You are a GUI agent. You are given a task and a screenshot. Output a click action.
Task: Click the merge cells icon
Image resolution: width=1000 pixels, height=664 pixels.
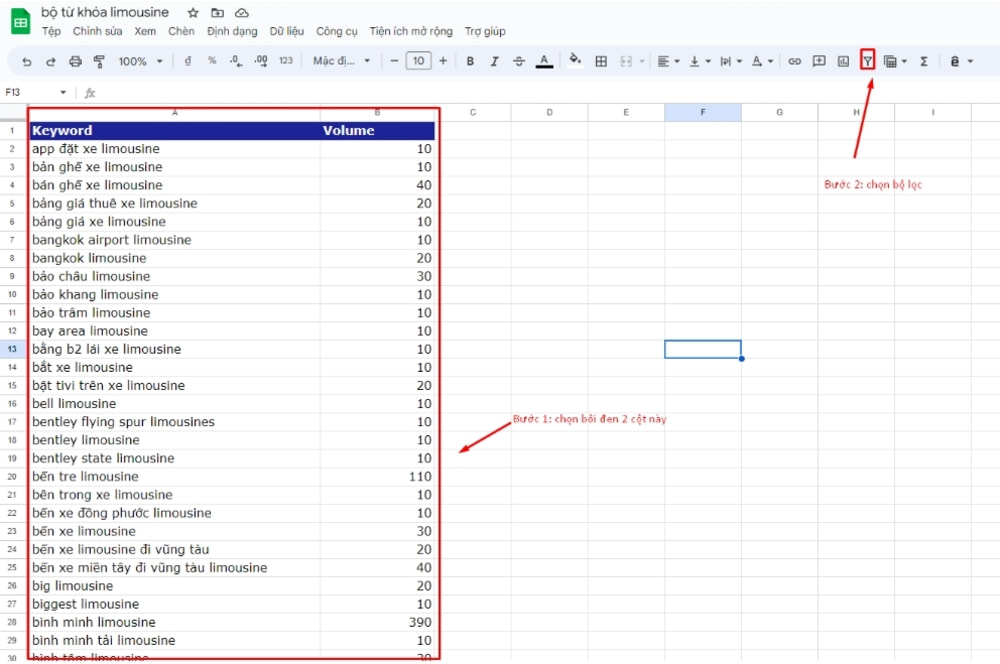click(x=626, y=61)
